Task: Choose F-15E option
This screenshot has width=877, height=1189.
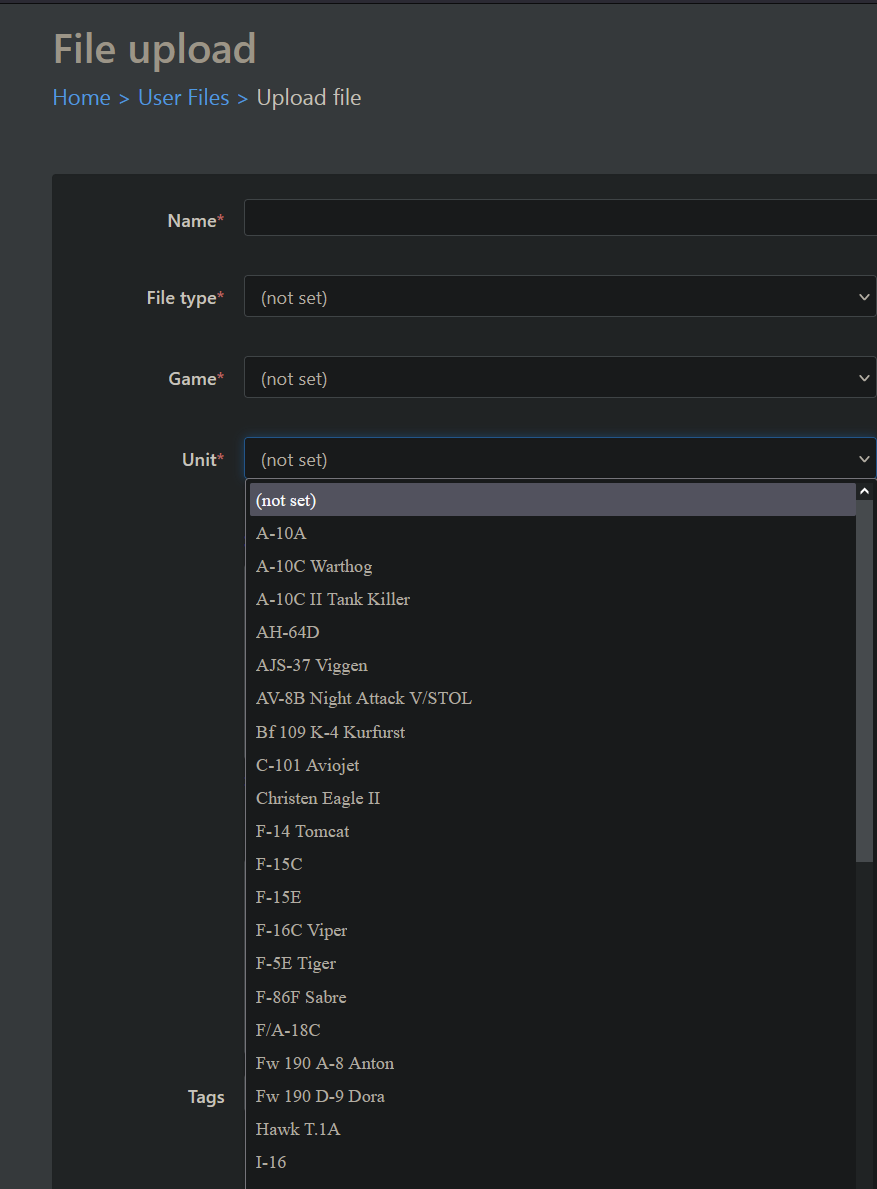Action: point(553,897)
